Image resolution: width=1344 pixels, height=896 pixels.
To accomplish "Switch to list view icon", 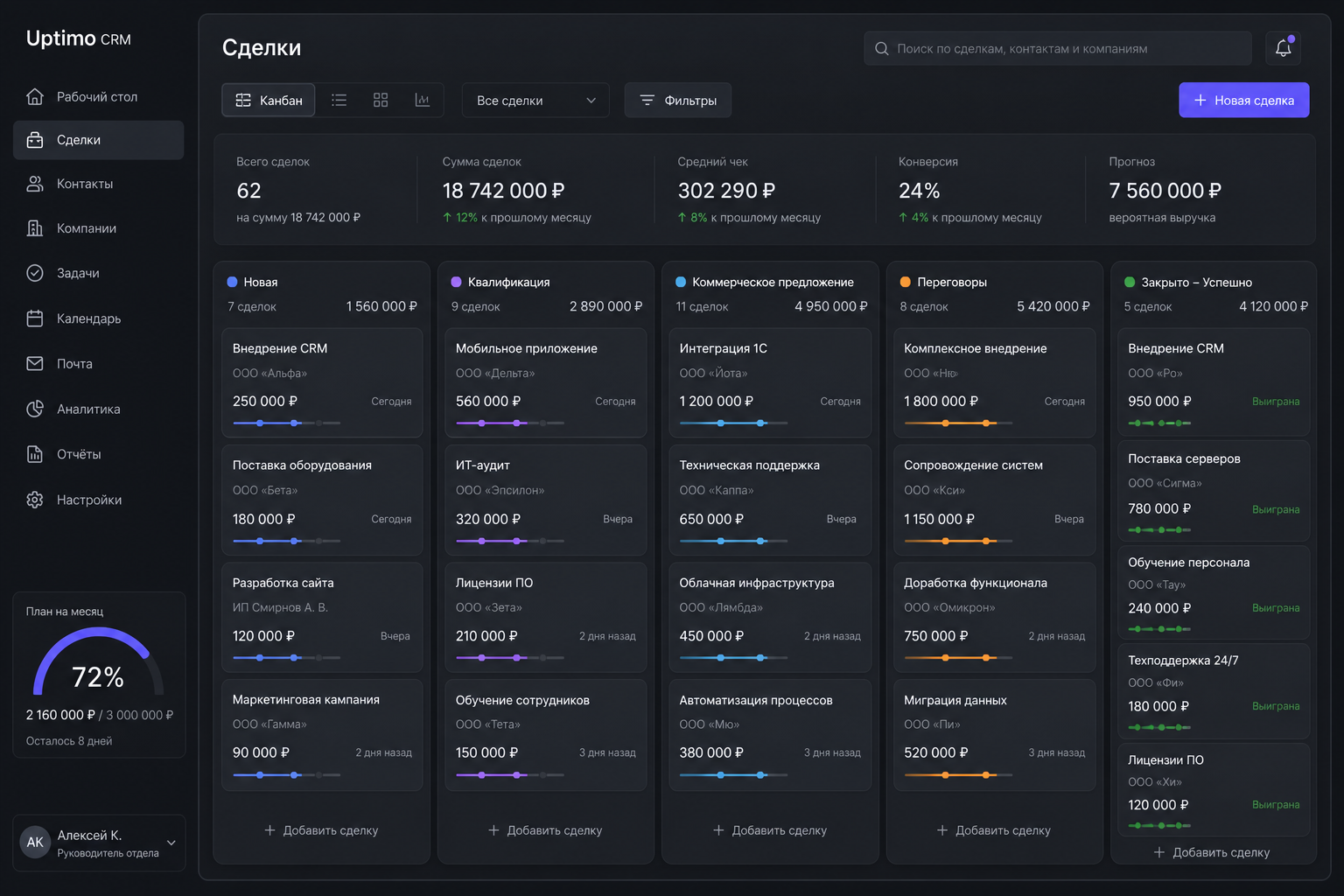I will (339, 100).
